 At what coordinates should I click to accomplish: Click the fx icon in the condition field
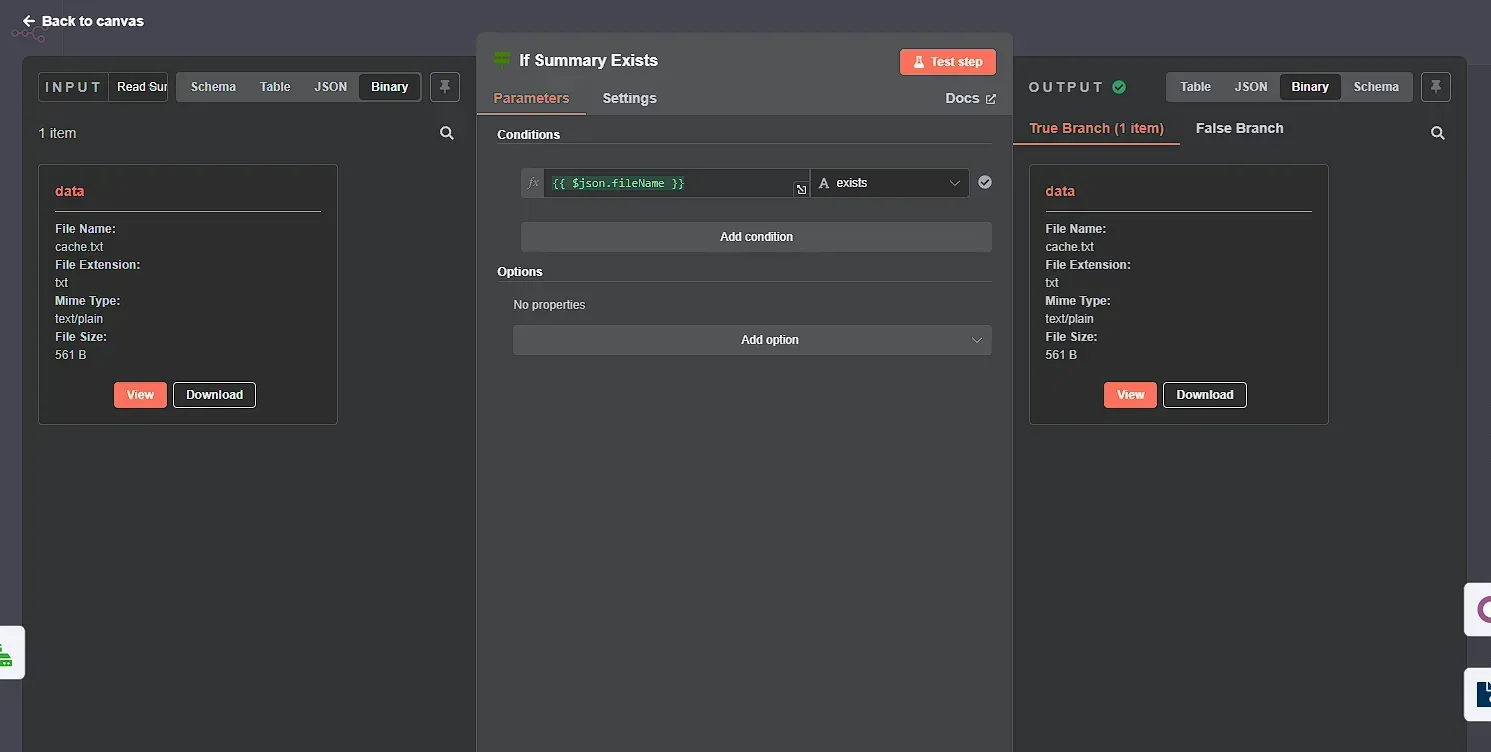coord(532,182)
